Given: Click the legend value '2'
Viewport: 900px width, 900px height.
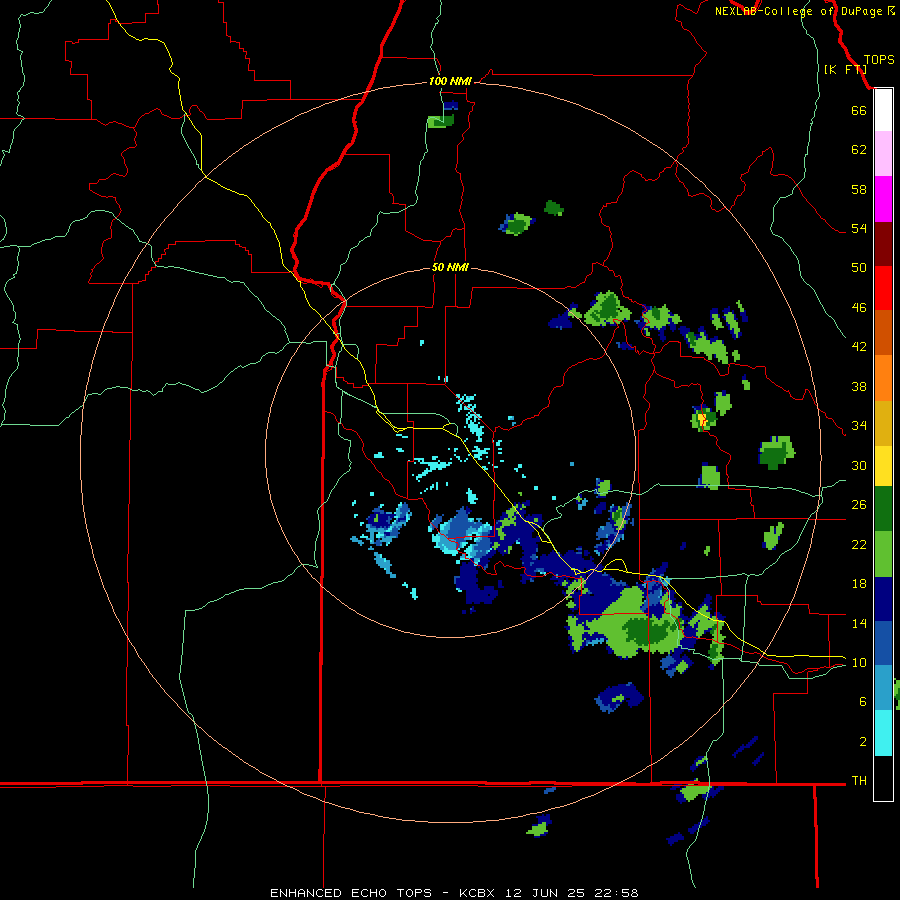Looking at the screenshot, I should pyautogui.click(x=863, y=742).
